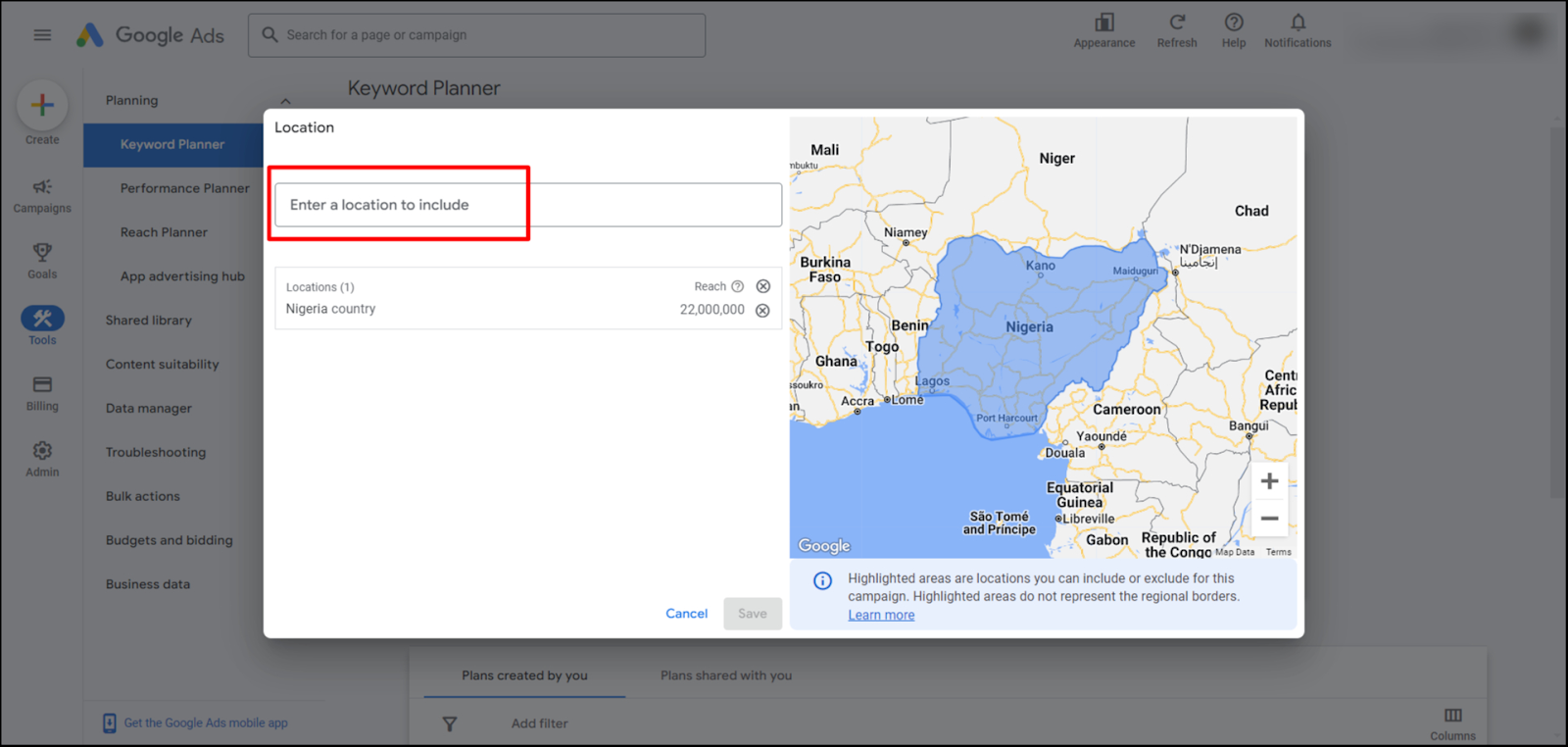Open the map Terms link
This screenshot has width=1568, height=747.
point(1278,552)
